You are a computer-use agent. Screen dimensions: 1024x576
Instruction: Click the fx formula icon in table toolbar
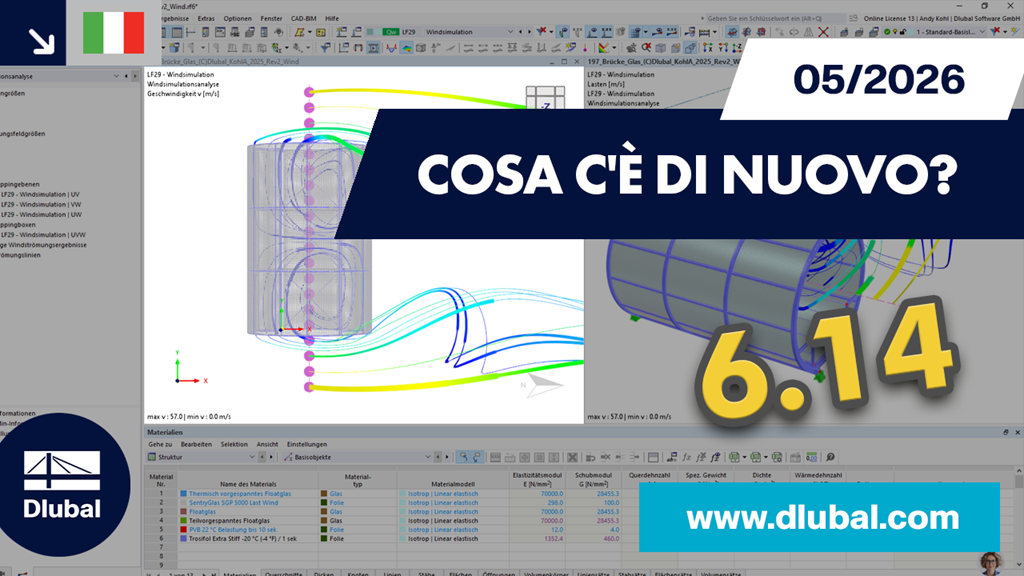686,457
